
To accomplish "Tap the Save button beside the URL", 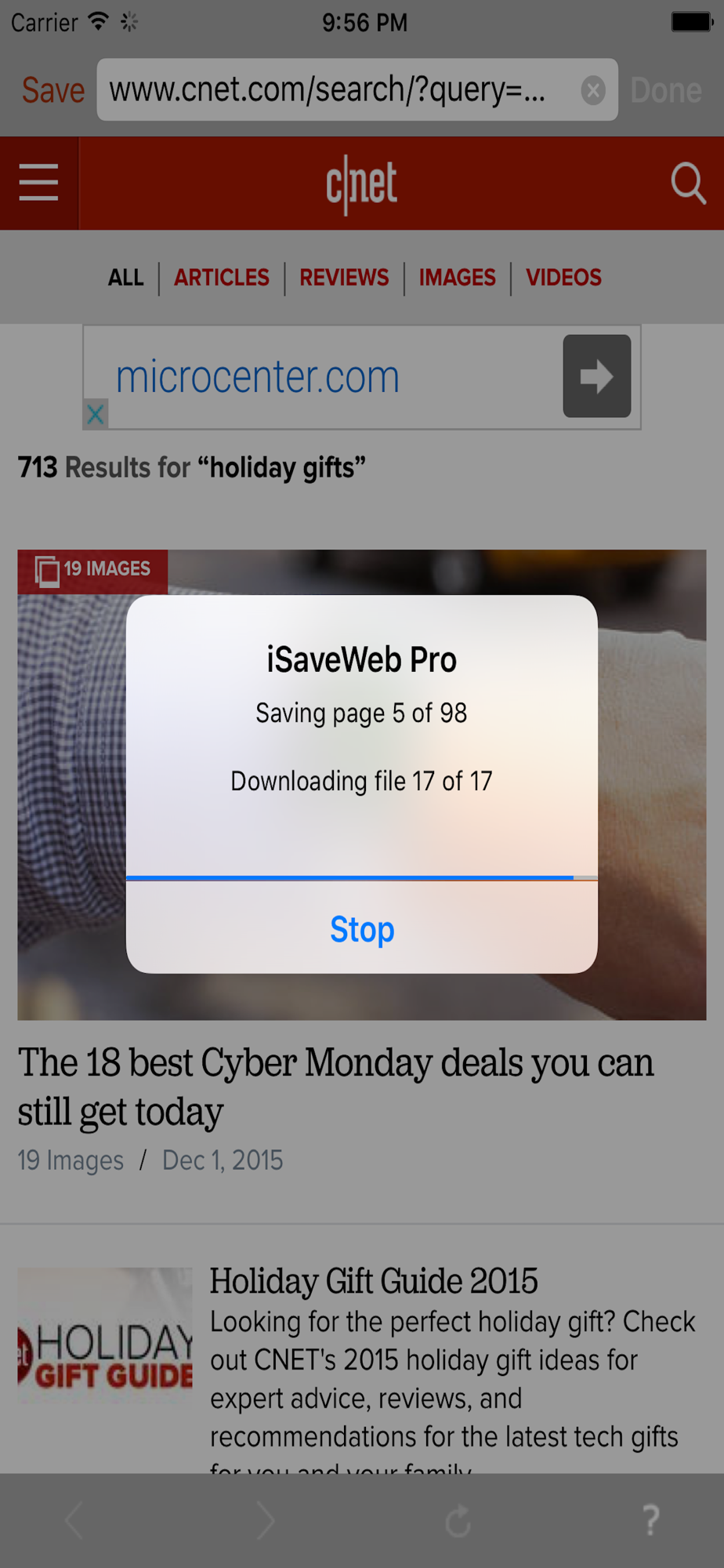I will pos(52,90).
